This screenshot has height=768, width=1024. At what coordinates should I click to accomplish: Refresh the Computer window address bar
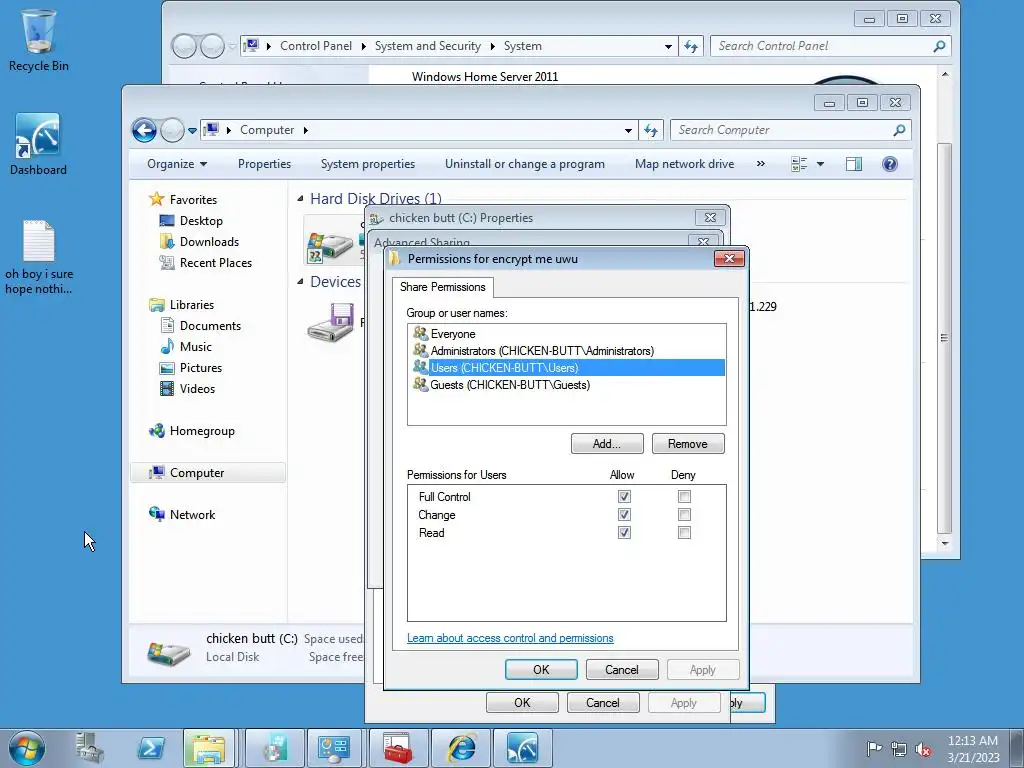[650, 130]
